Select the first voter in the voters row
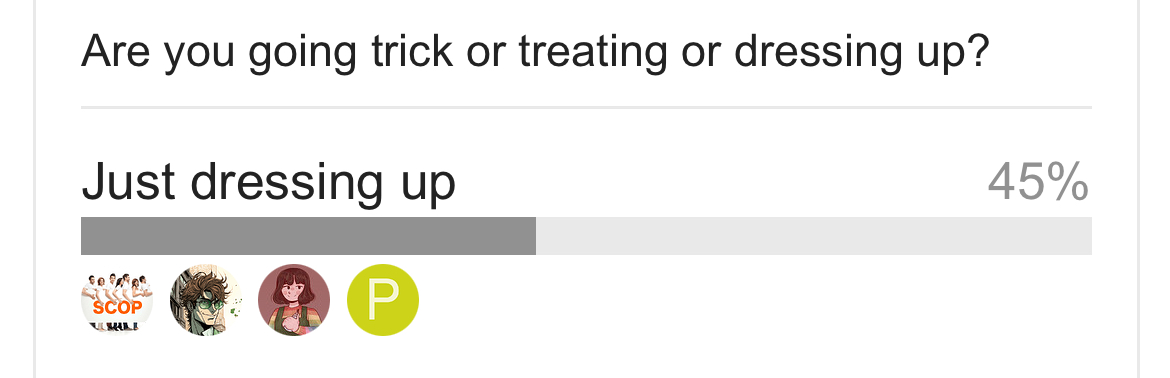 (x=116, y=300)
